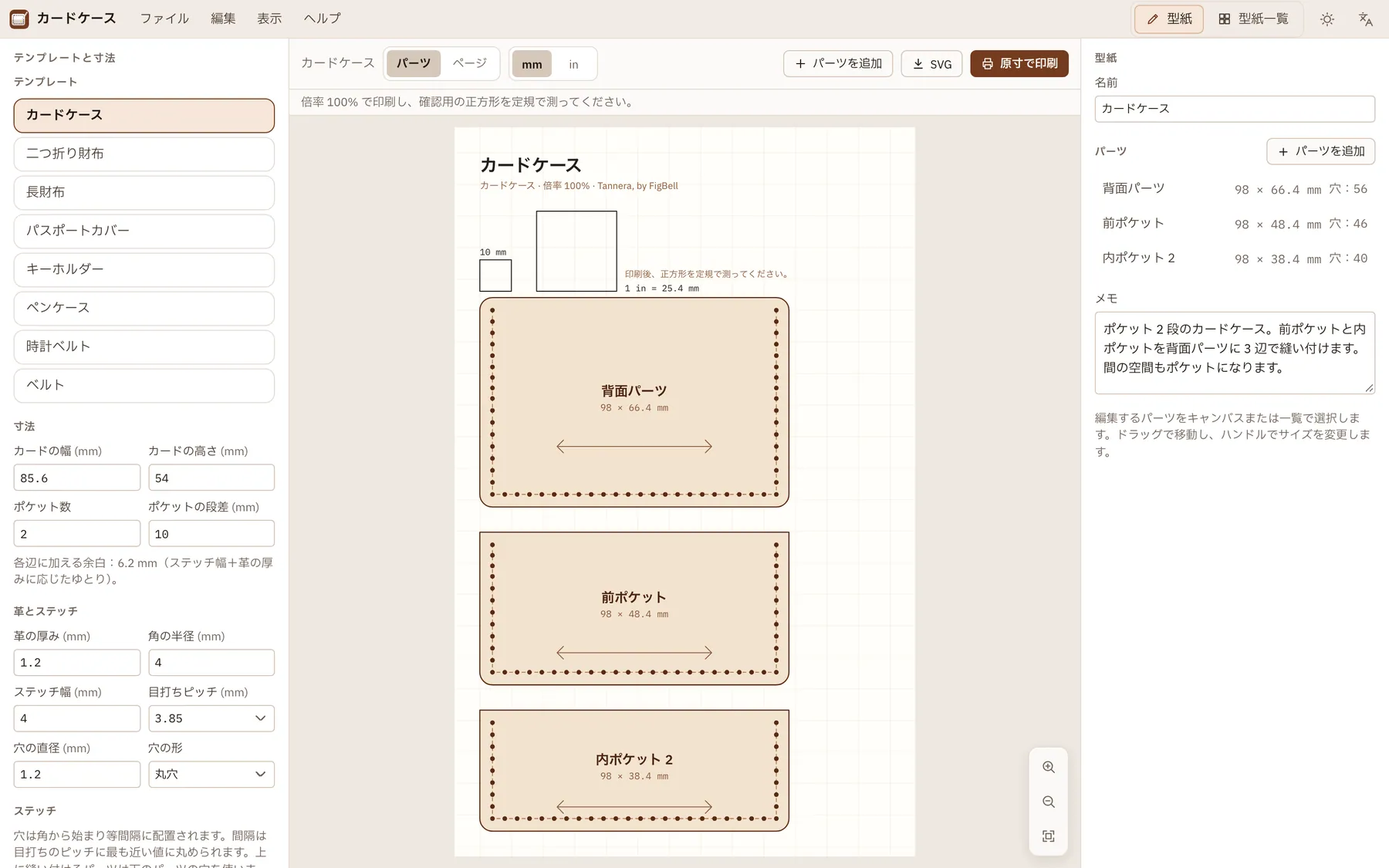Open the language translation icon
1389x868 pixels.
1365,19
